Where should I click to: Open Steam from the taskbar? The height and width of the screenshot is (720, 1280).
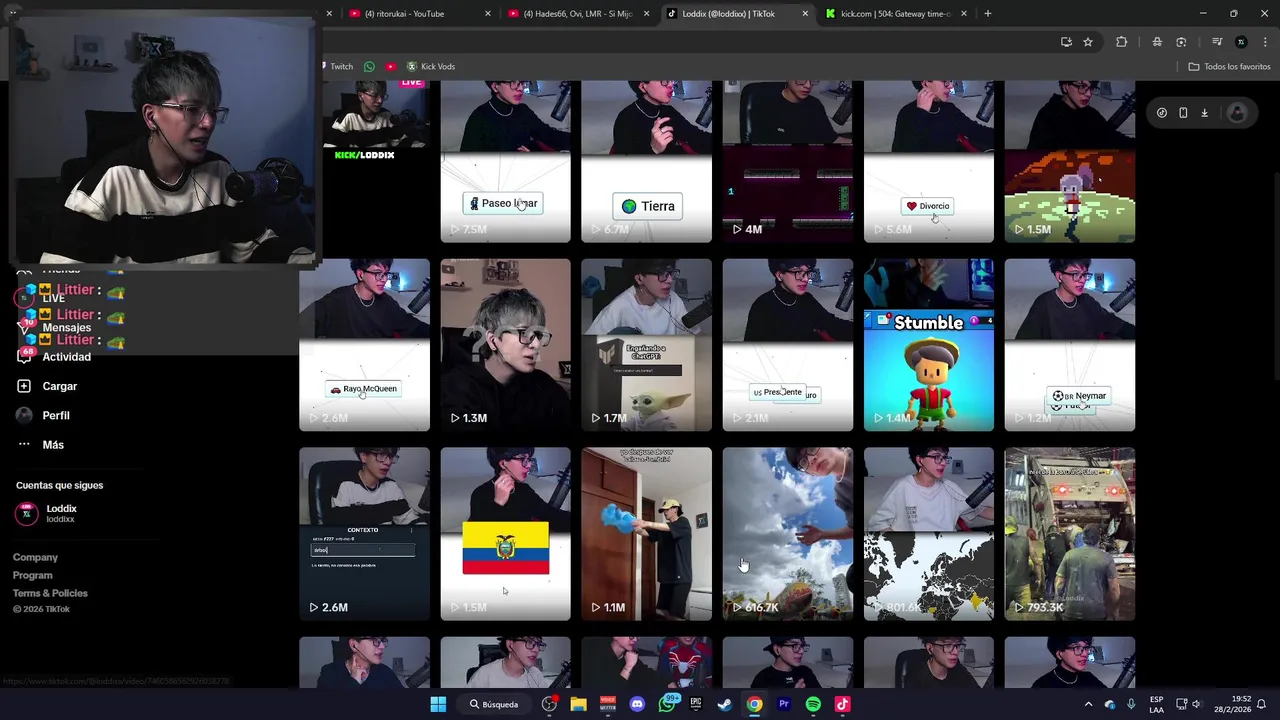tap(725, 704)
